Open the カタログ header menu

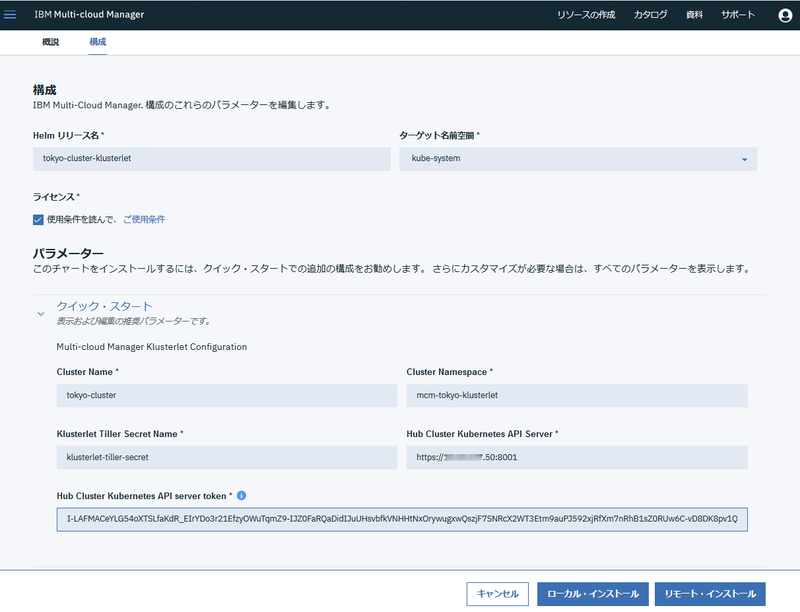(650, 15)
